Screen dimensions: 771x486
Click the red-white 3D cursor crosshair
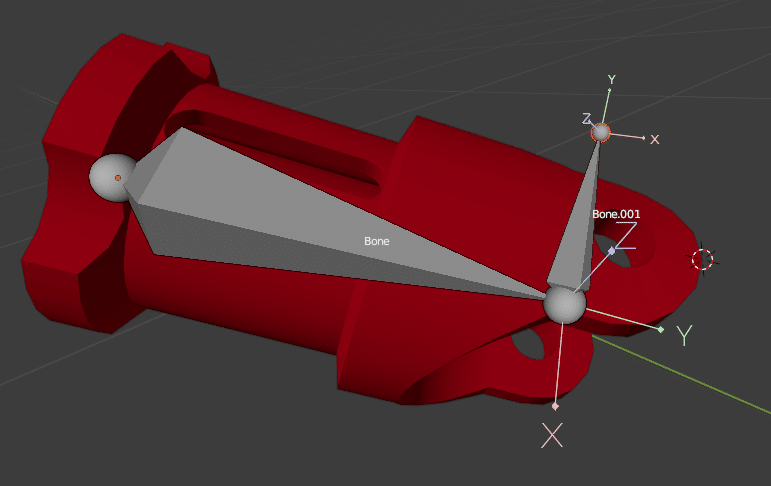702,259
